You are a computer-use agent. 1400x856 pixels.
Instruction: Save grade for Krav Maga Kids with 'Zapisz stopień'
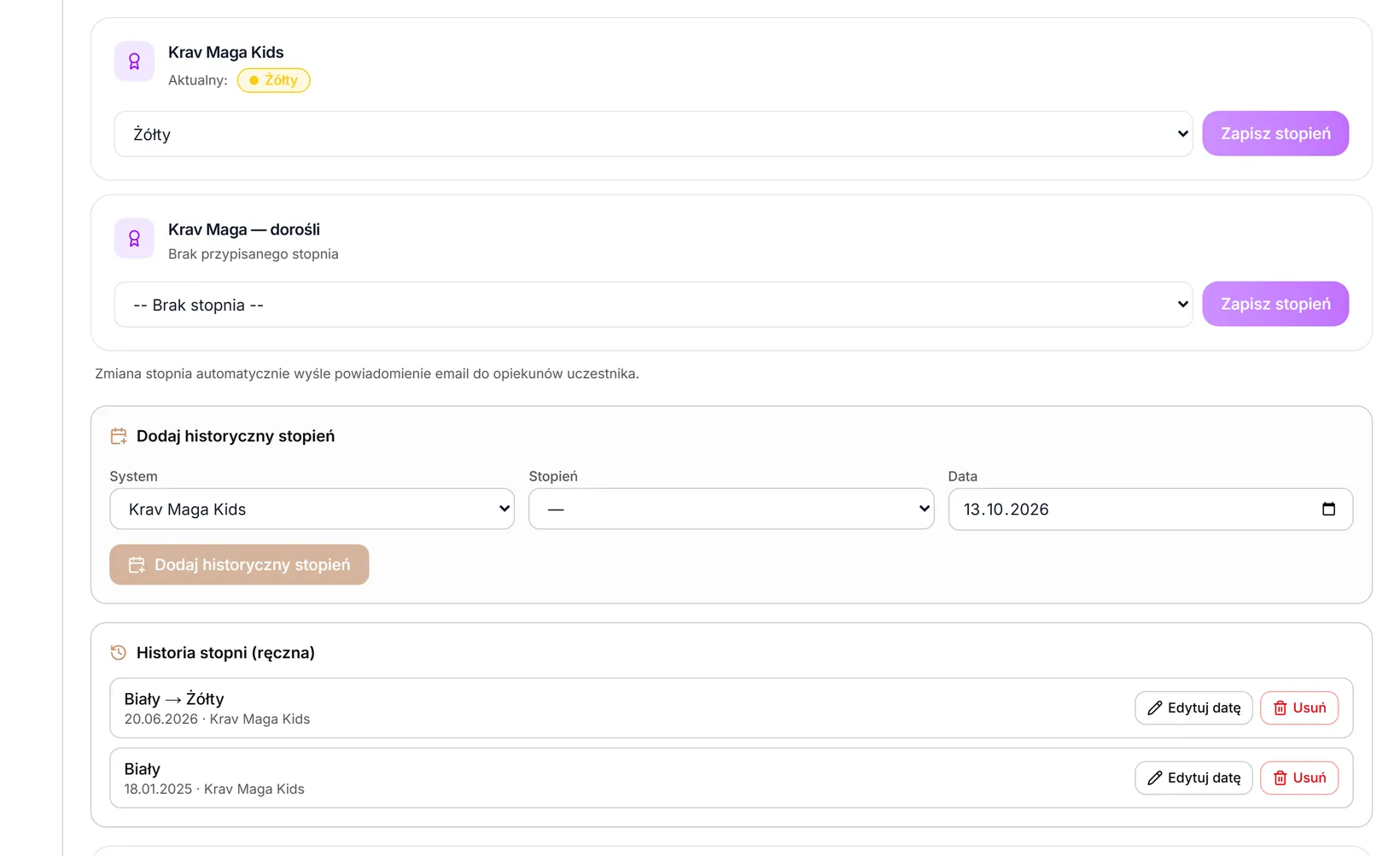(x=1275, y=133)
